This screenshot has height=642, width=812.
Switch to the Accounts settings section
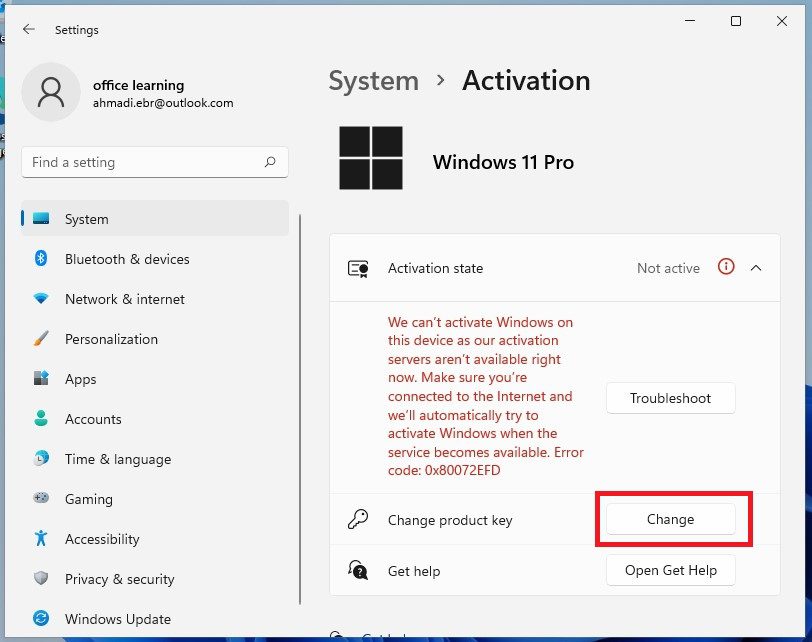tap(93, 419)
